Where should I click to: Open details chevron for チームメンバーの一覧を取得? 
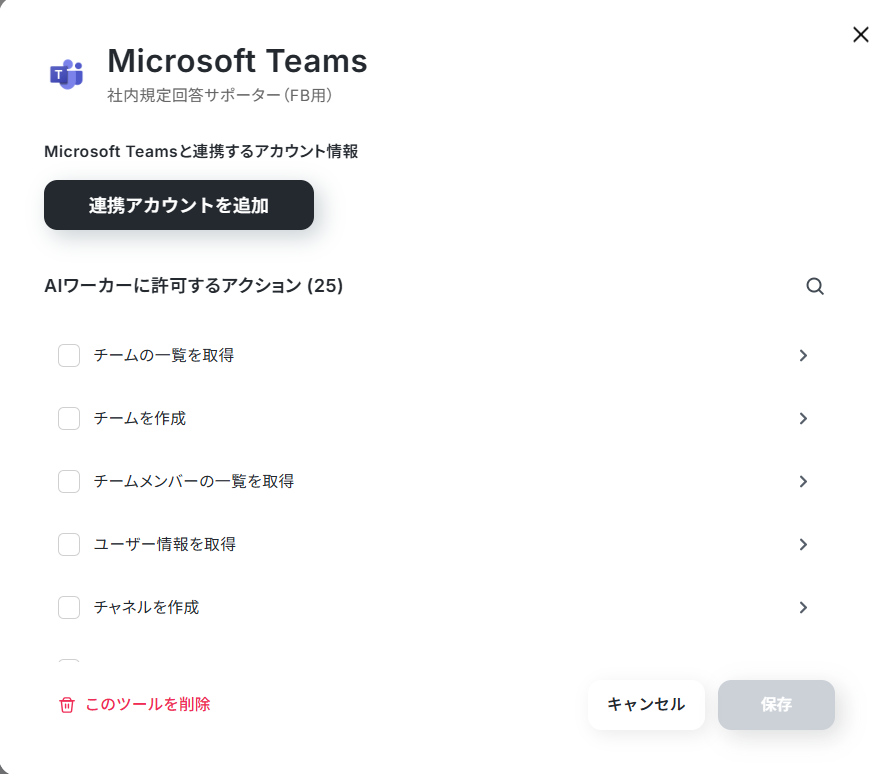(803, 482)
